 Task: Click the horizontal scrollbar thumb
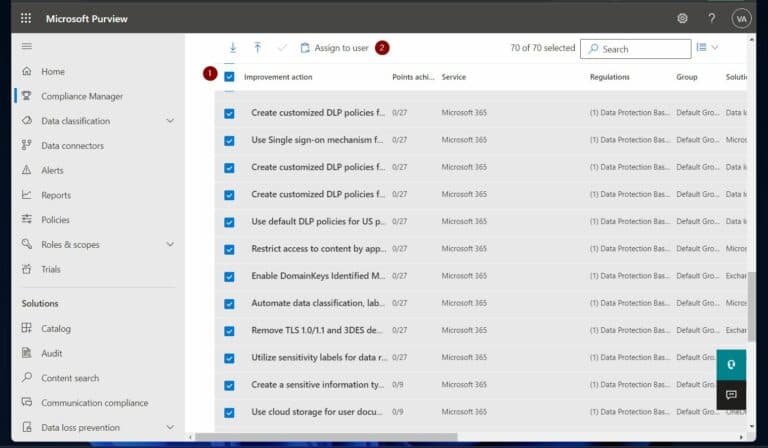point(326,437)
